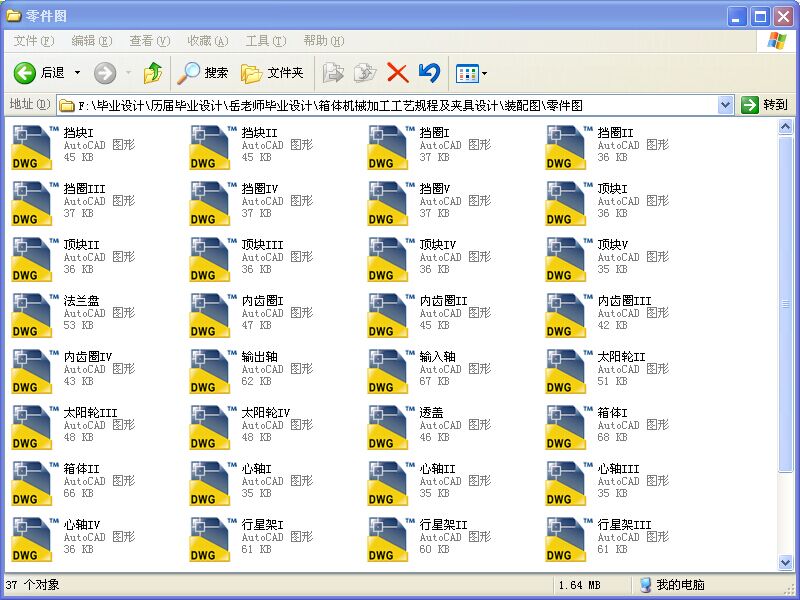Viewport: 800px width, 600px height.
Task: Click the 心轴III file name
Action: click(618, 469)
